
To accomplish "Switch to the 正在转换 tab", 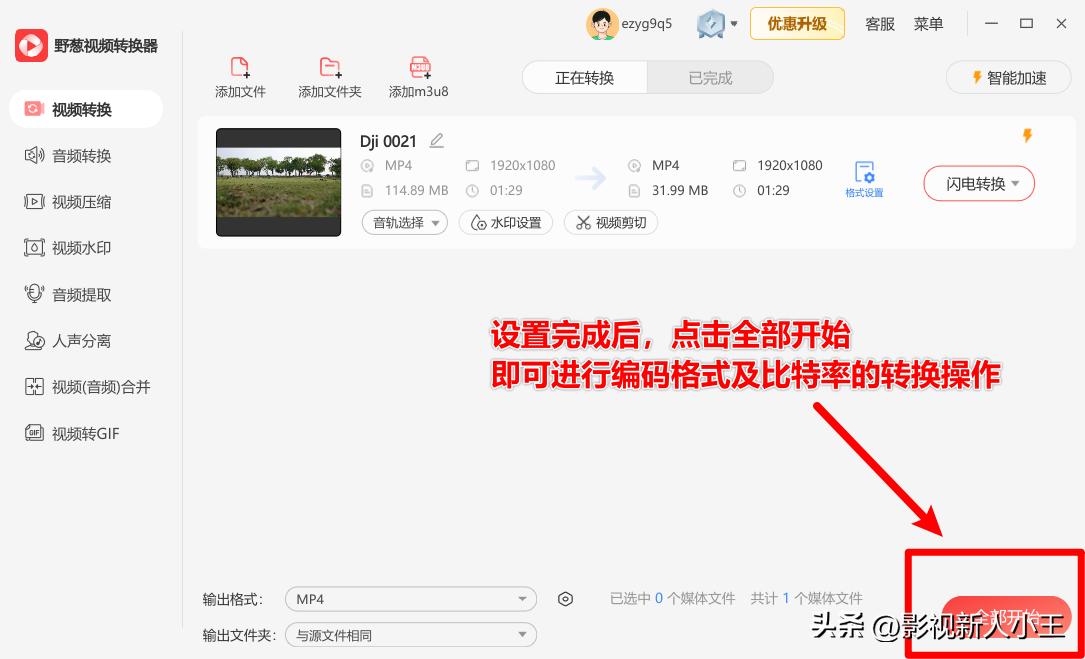I will point(585,78).
